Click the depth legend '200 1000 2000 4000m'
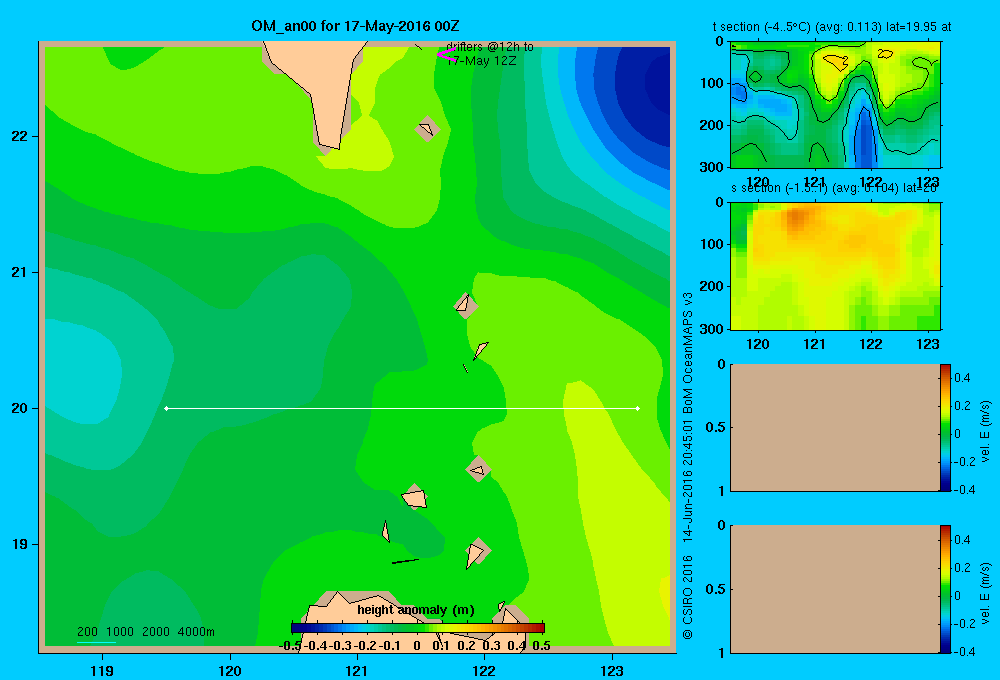The width and height of the screenshot is (1000, 680). pos(145,632)
